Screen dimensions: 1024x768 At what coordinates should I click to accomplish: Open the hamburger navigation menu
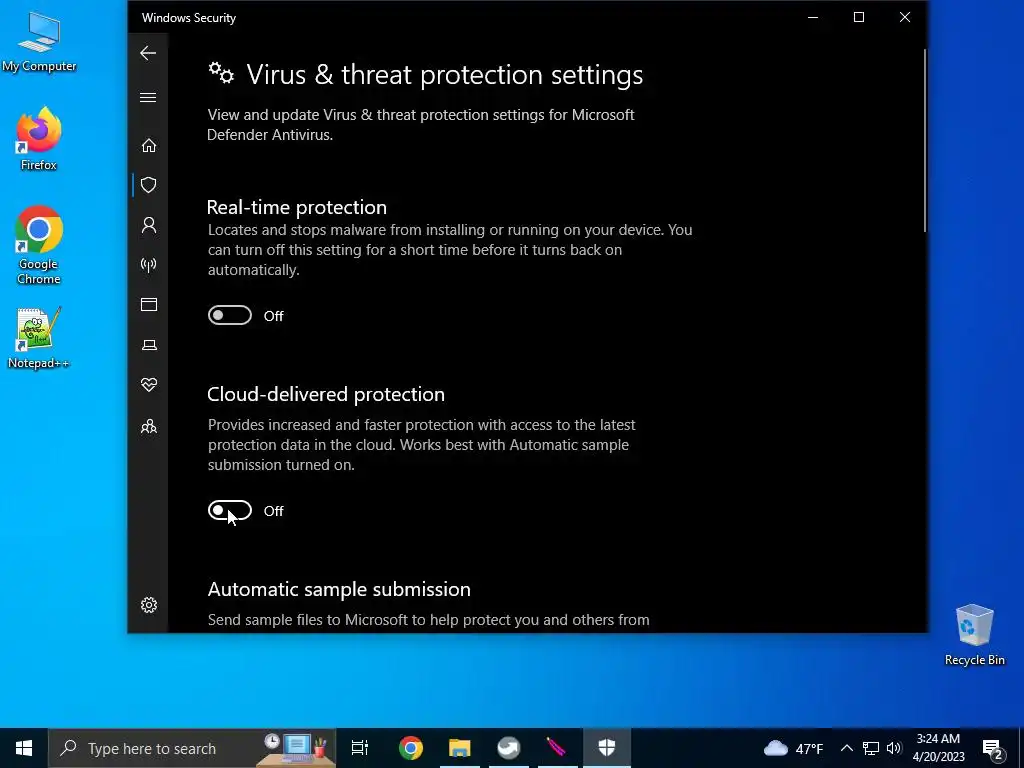(148, 98)
